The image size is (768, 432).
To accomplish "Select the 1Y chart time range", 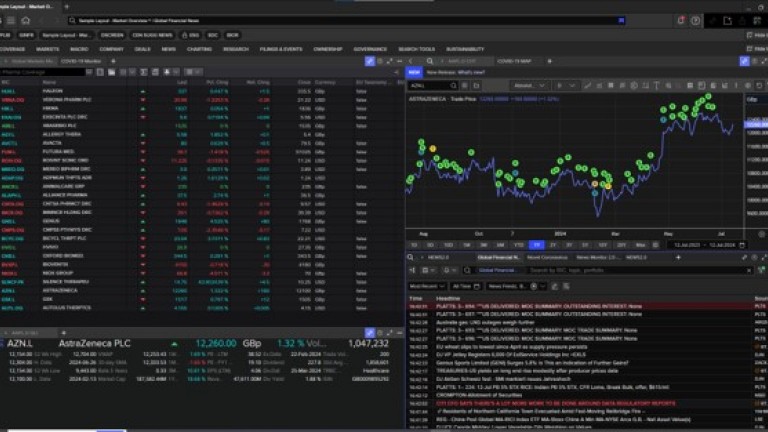I will [538, 245].
